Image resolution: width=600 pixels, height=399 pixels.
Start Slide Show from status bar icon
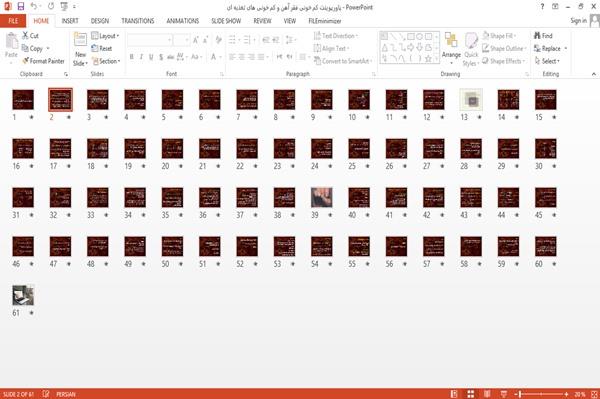(504, 394)
